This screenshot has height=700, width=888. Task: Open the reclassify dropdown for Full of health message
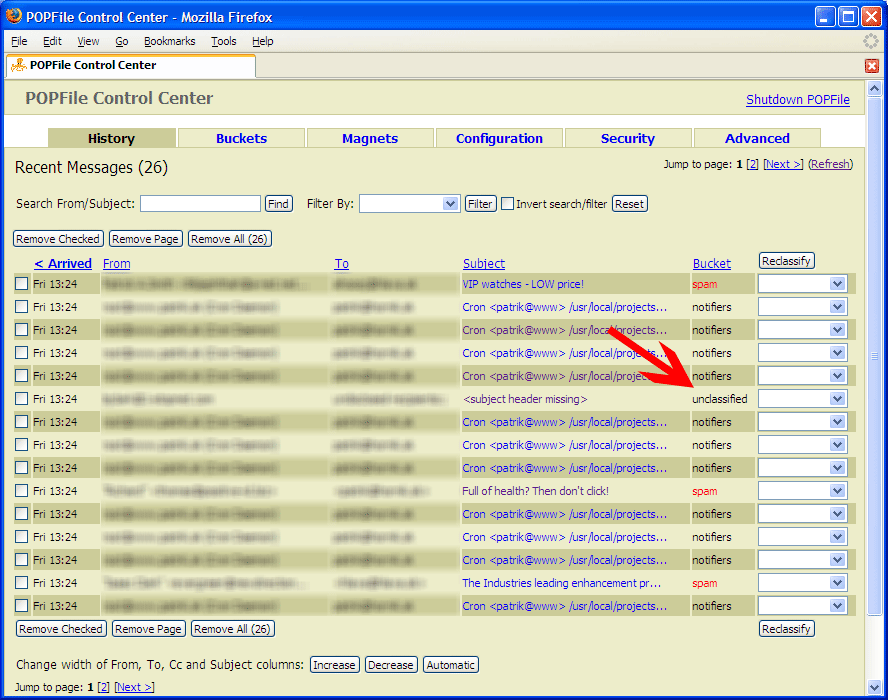click(x=802, y=490)
